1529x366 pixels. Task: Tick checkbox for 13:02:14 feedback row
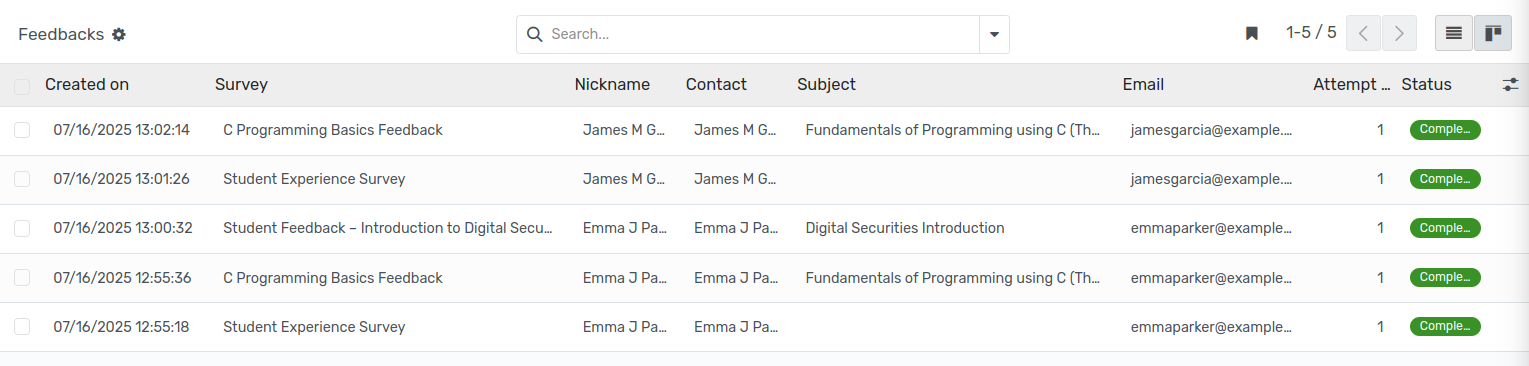point(22,130)
